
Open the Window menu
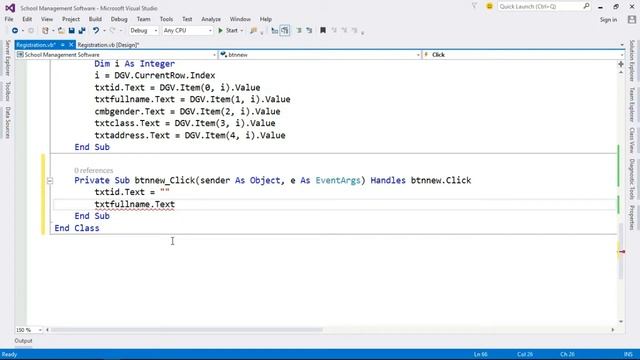point(240,19)
